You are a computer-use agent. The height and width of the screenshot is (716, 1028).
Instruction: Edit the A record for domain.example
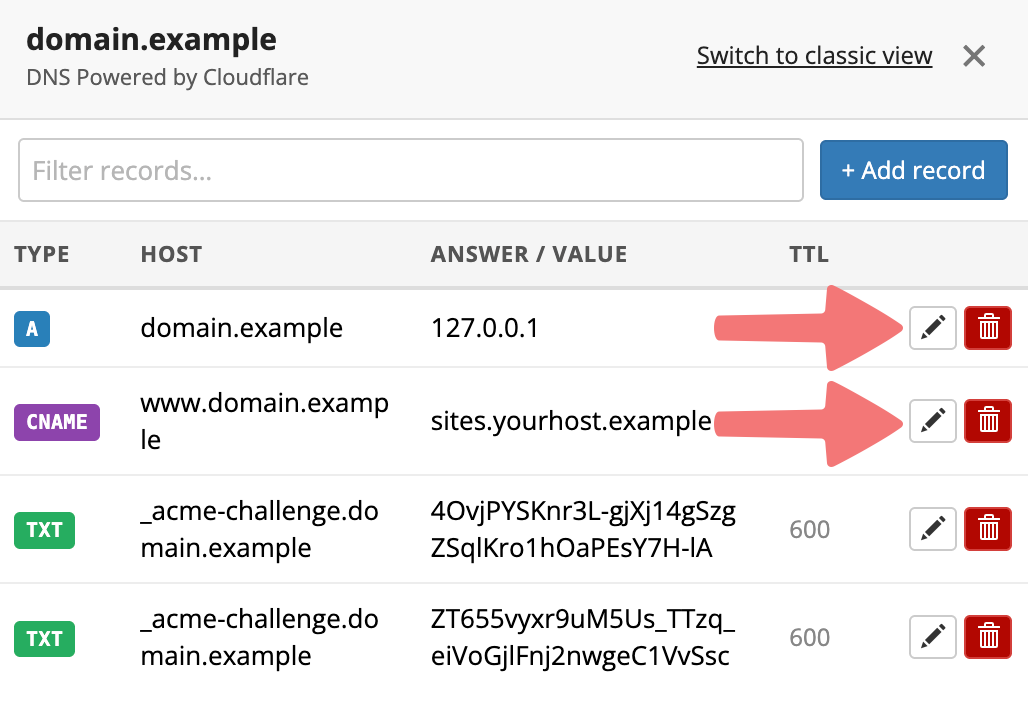pyautogui.click(x=932, y=328)
